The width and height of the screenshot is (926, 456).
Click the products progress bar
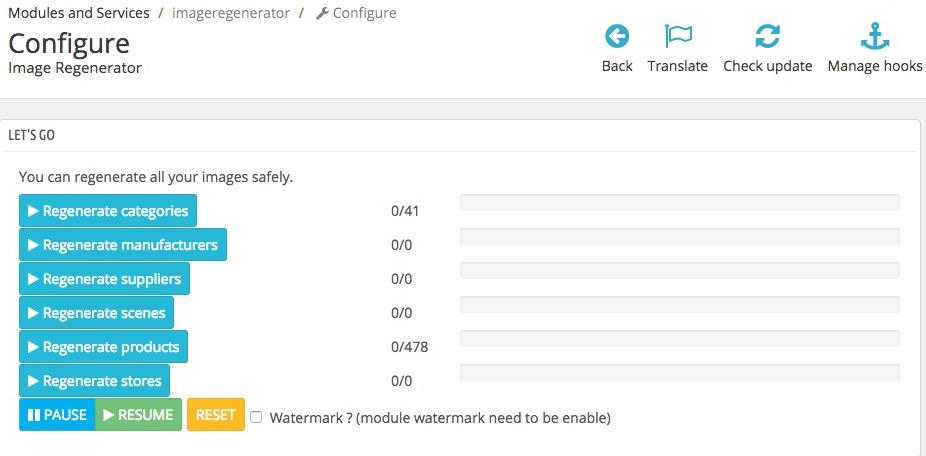pos(679,339)
